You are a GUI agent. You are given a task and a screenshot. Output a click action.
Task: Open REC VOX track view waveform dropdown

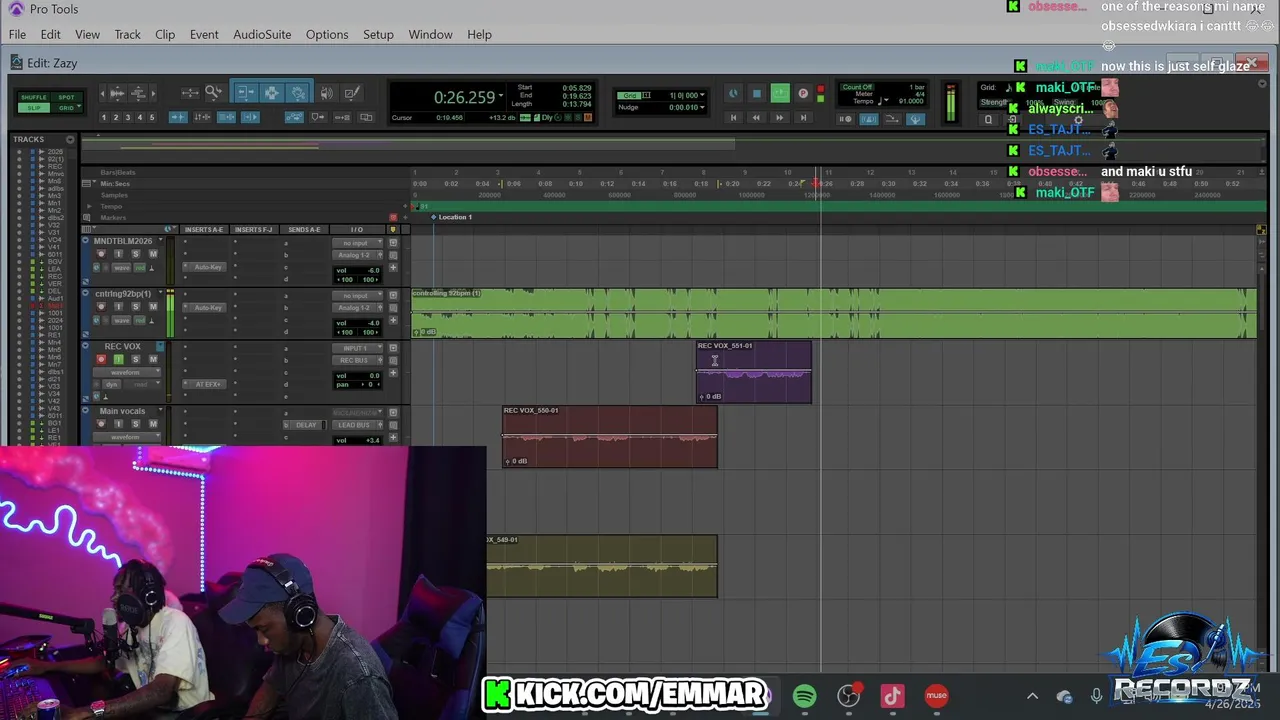tap(126, 372)
